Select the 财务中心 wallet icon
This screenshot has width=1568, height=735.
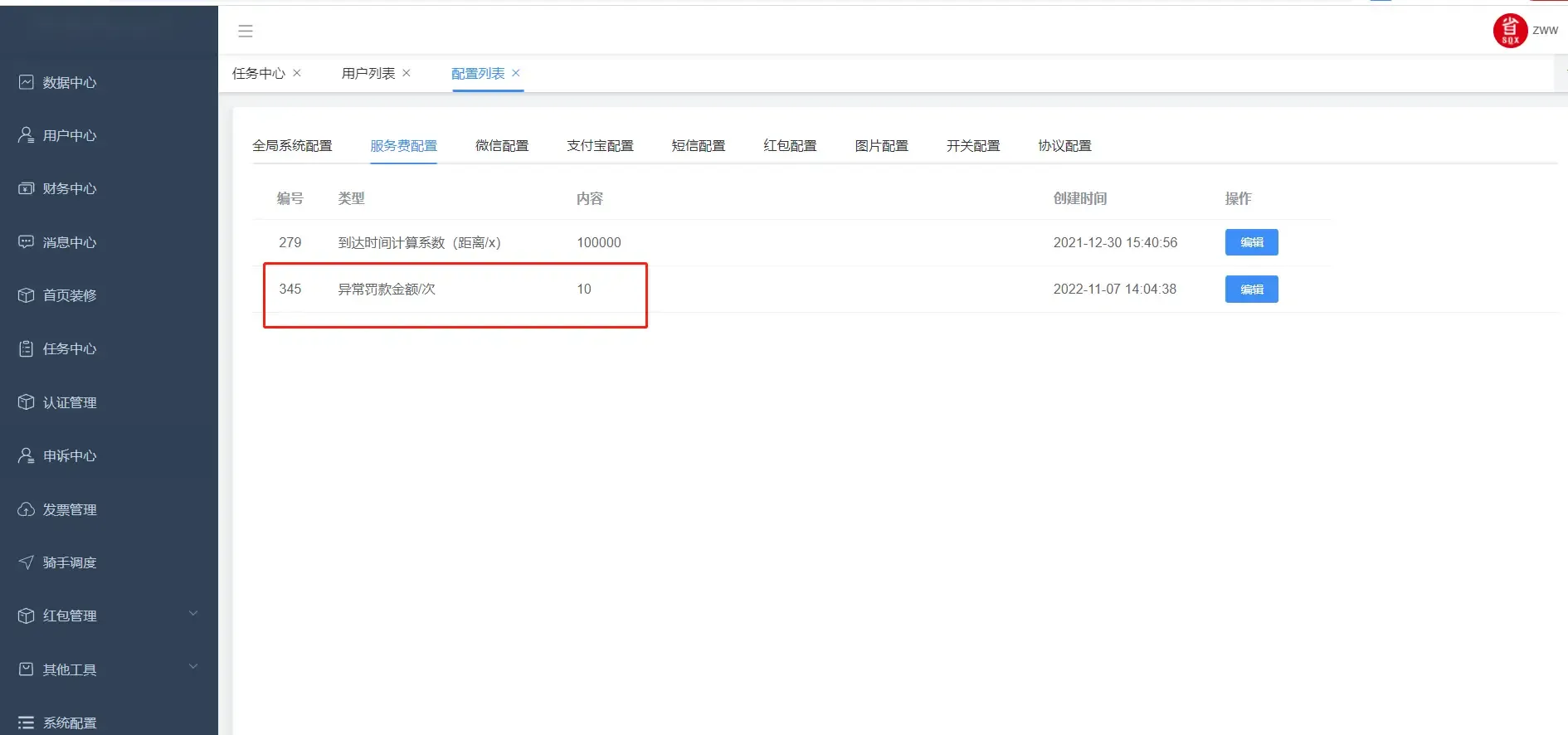coord(27,188)
